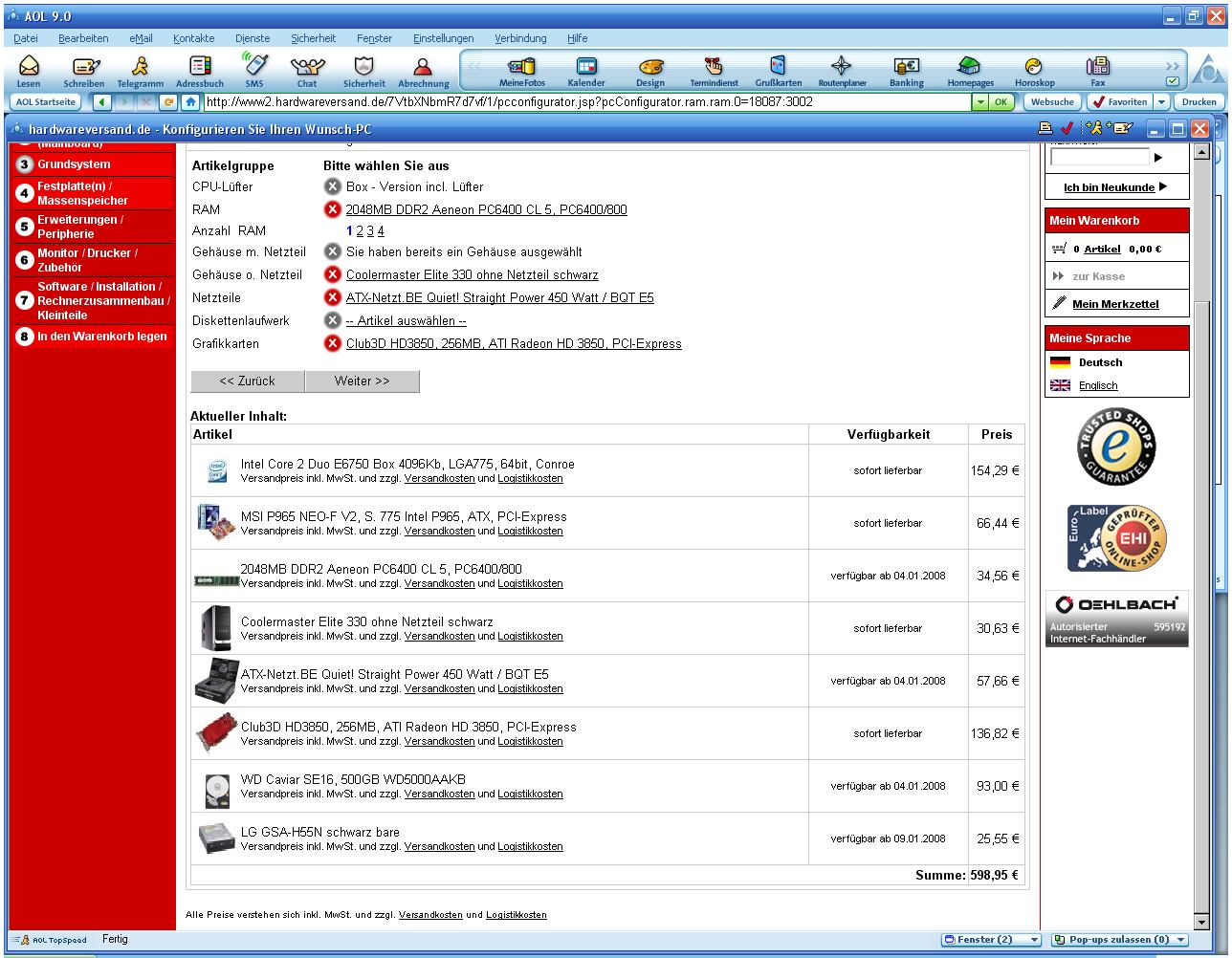This screenshot has width=1232, height=958.
Task: Open the Homepages icon
Action: pyautogui.click(x=970, y=72)
